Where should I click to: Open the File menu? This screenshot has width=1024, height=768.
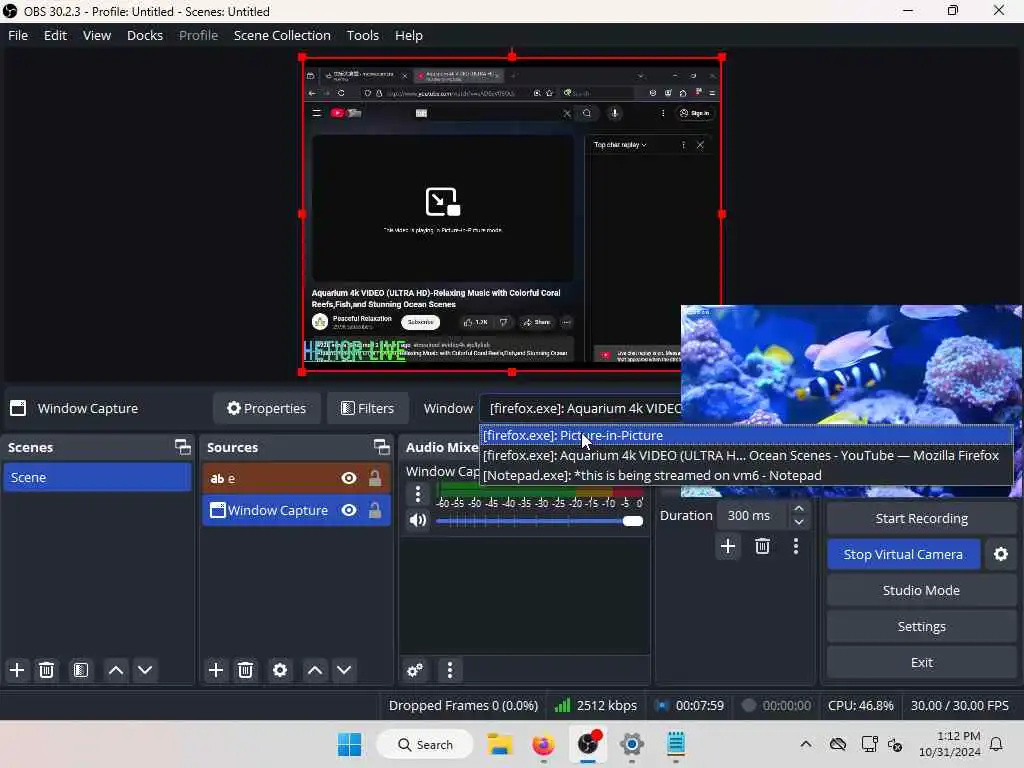18,35
